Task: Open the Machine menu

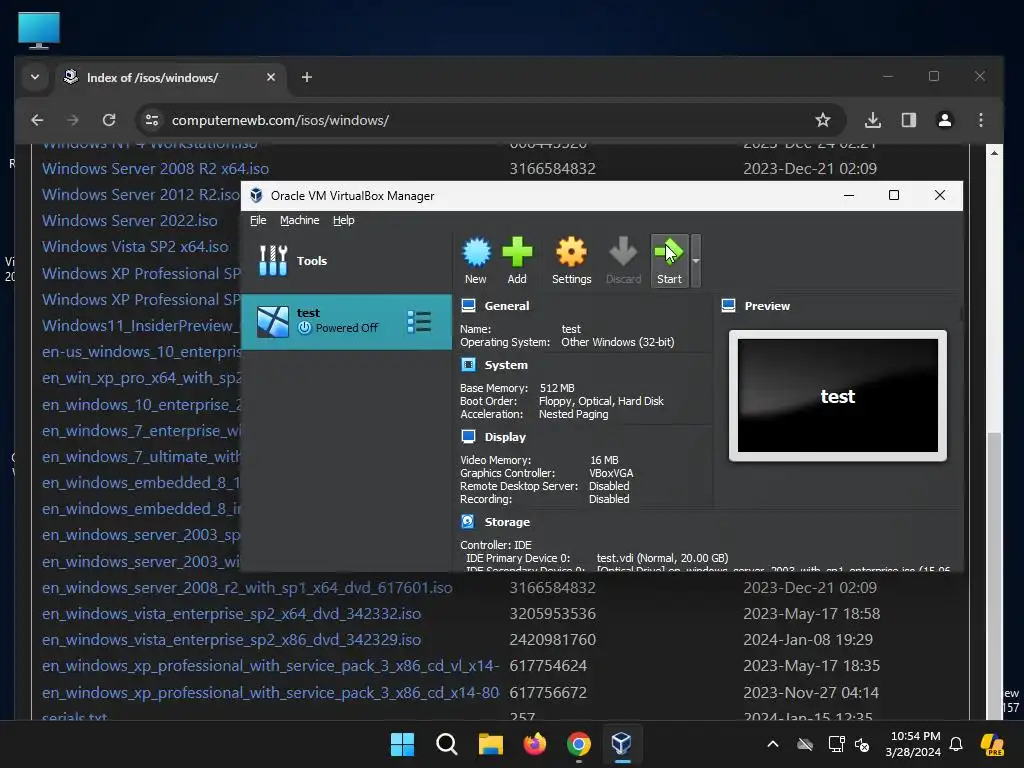Action: point(300,220)
